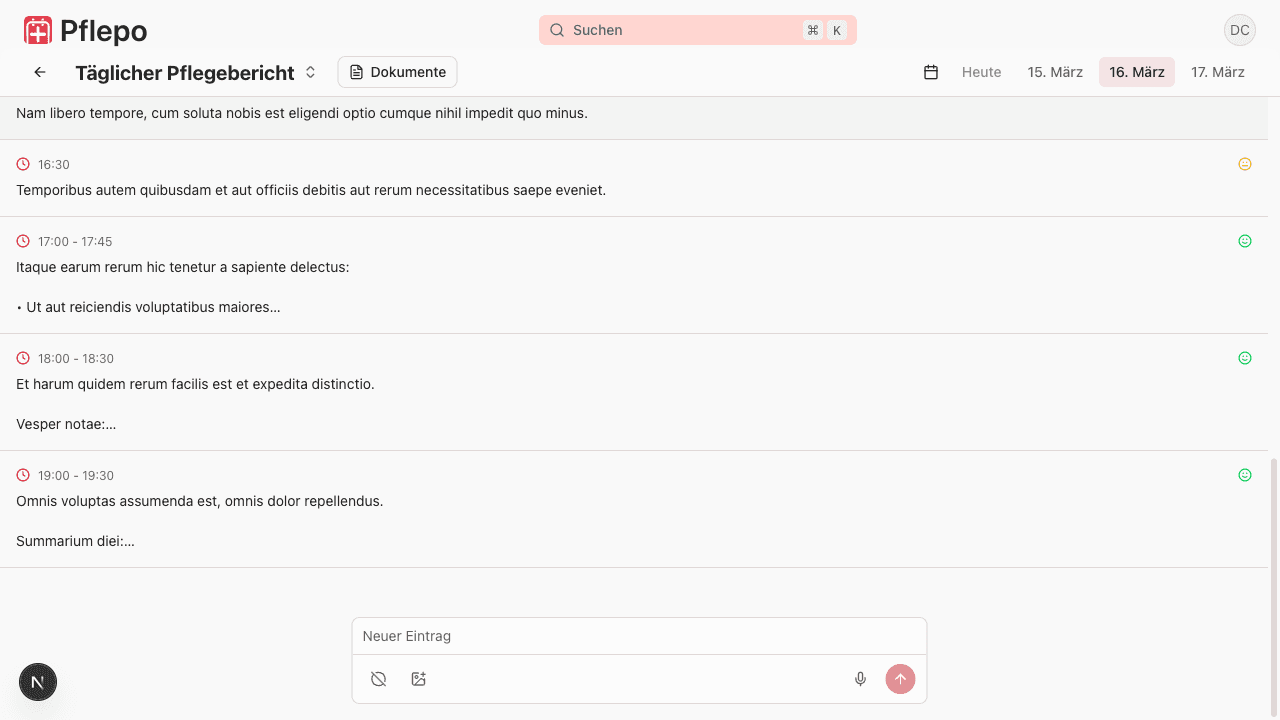Switch to the 15. März date

click(x=1055, y=72)
